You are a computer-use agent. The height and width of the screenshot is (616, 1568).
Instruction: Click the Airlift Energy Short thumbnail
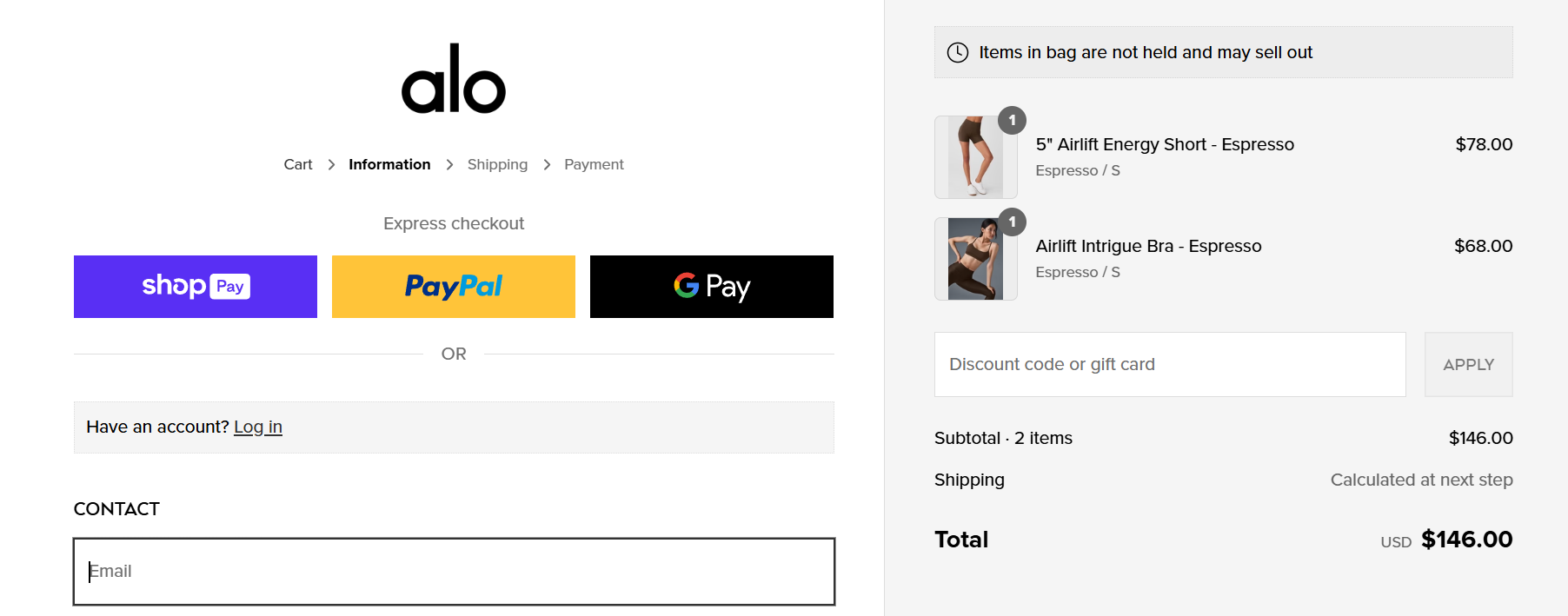pyautogui.click(x=975, y=157)
